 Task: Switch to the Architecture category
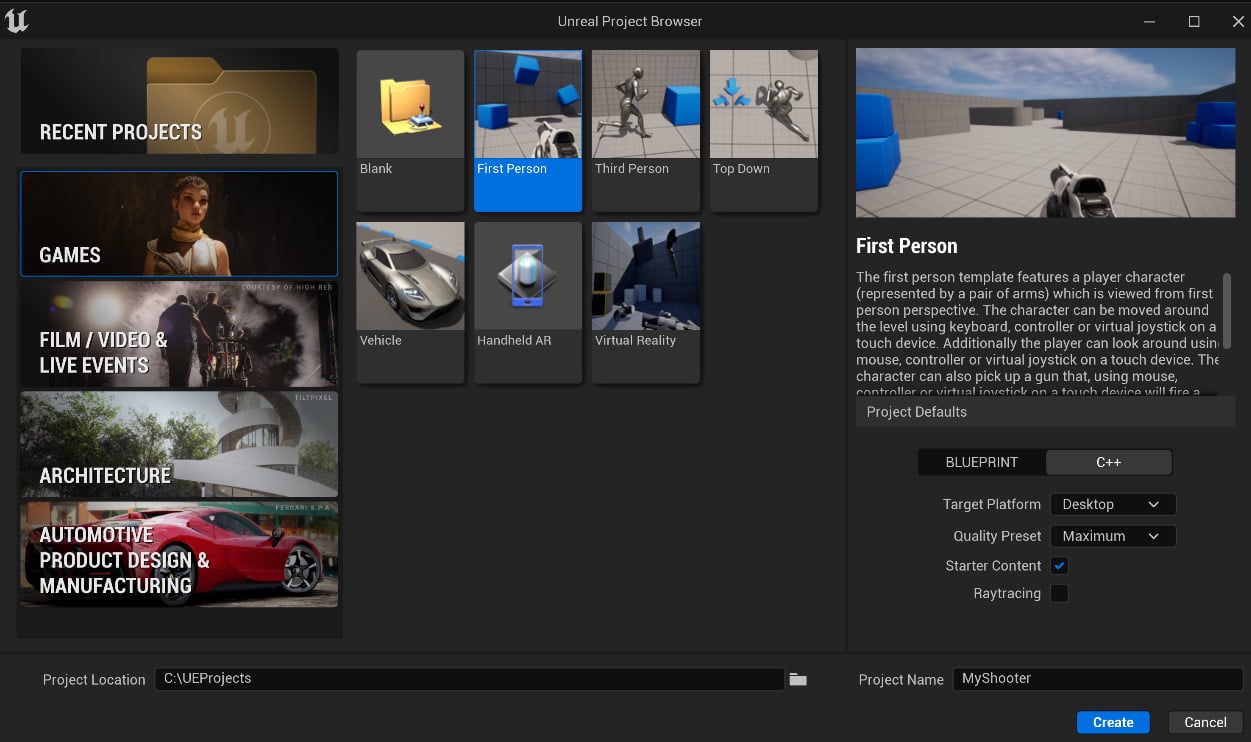point(179,444)
